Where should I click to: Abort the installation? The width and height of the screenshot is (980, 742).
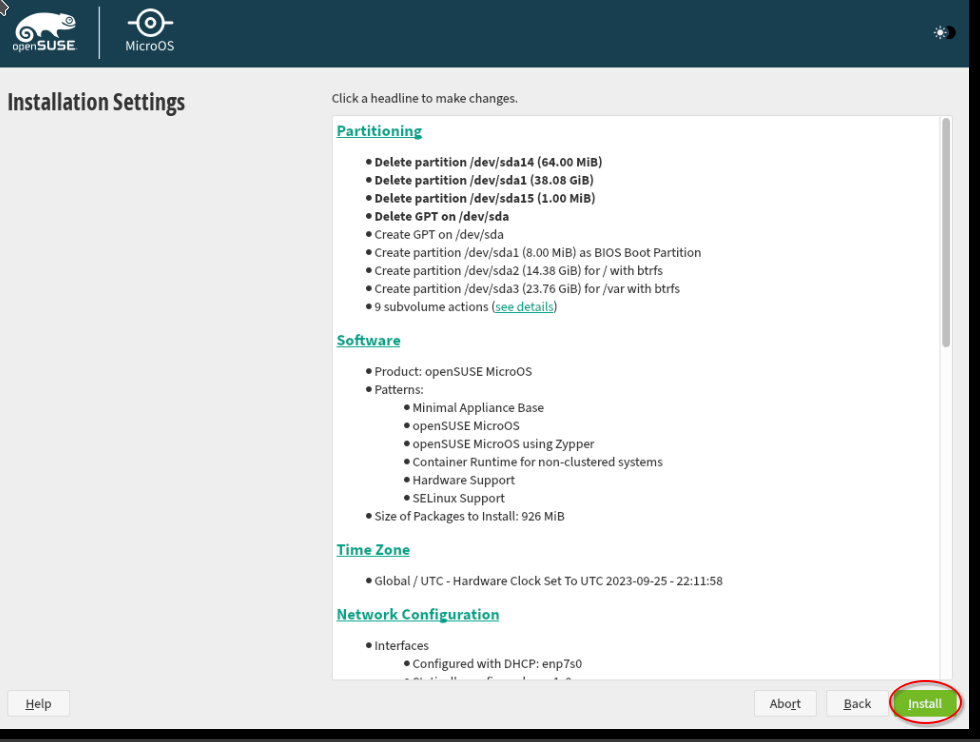[x=785, y=703]
